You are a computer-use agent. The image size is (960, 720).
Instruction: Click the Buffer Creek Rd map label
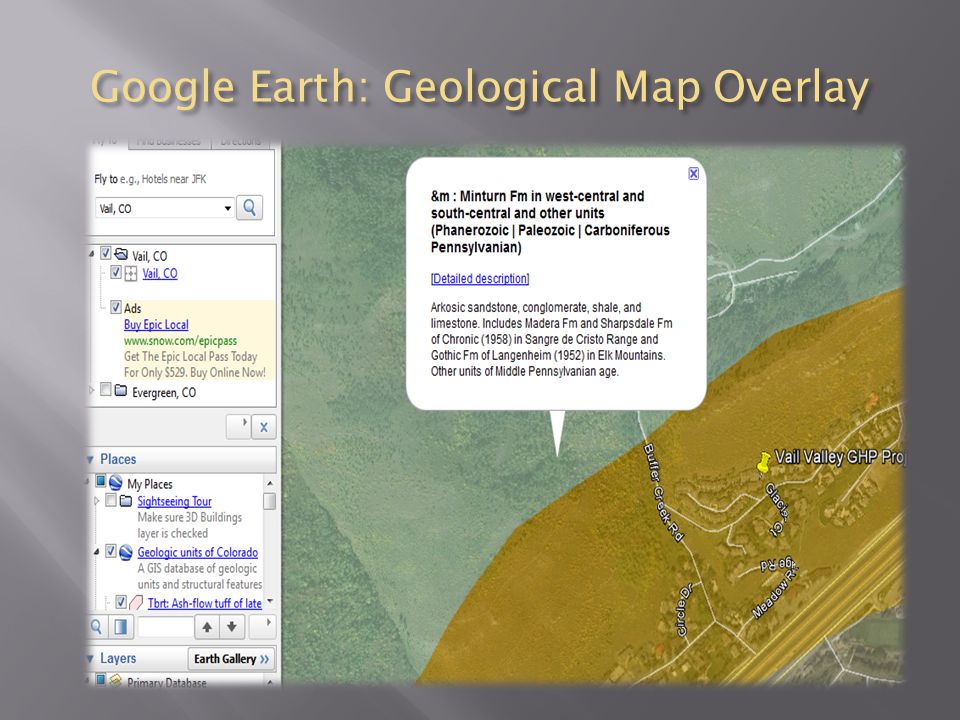pyautogui.click(x=663, y=492)
